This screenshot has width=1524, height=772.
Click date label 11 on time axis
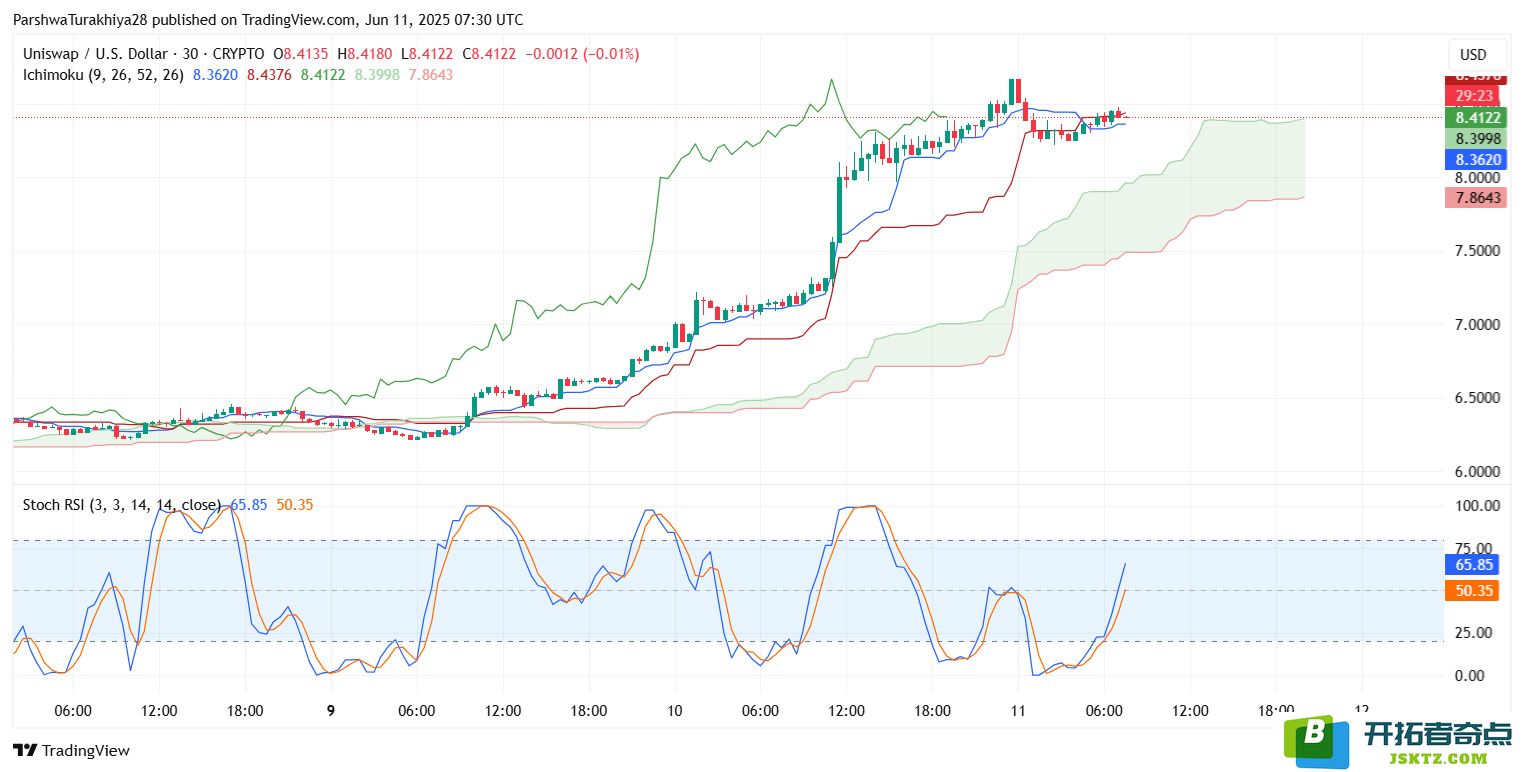1017,711
